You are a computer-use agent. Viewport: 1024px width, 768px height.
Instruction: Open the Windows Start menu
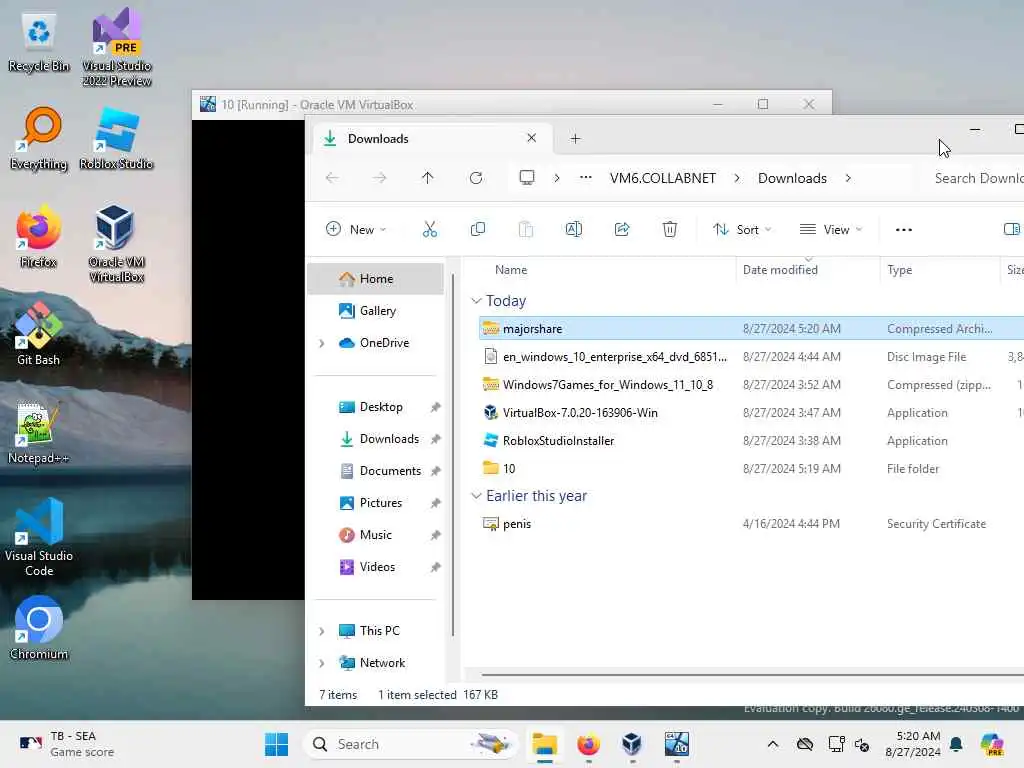276,744
